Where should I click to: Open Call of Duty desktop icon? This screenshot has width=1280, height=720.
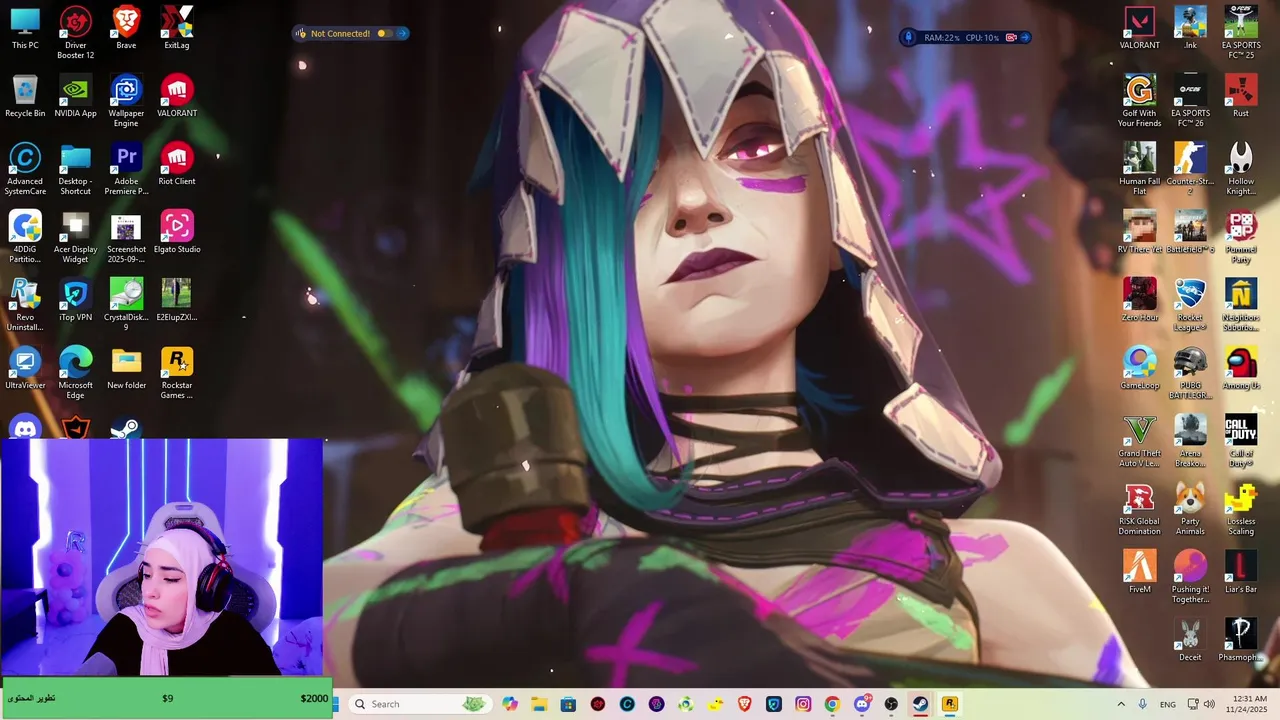tap(1241, 441)
